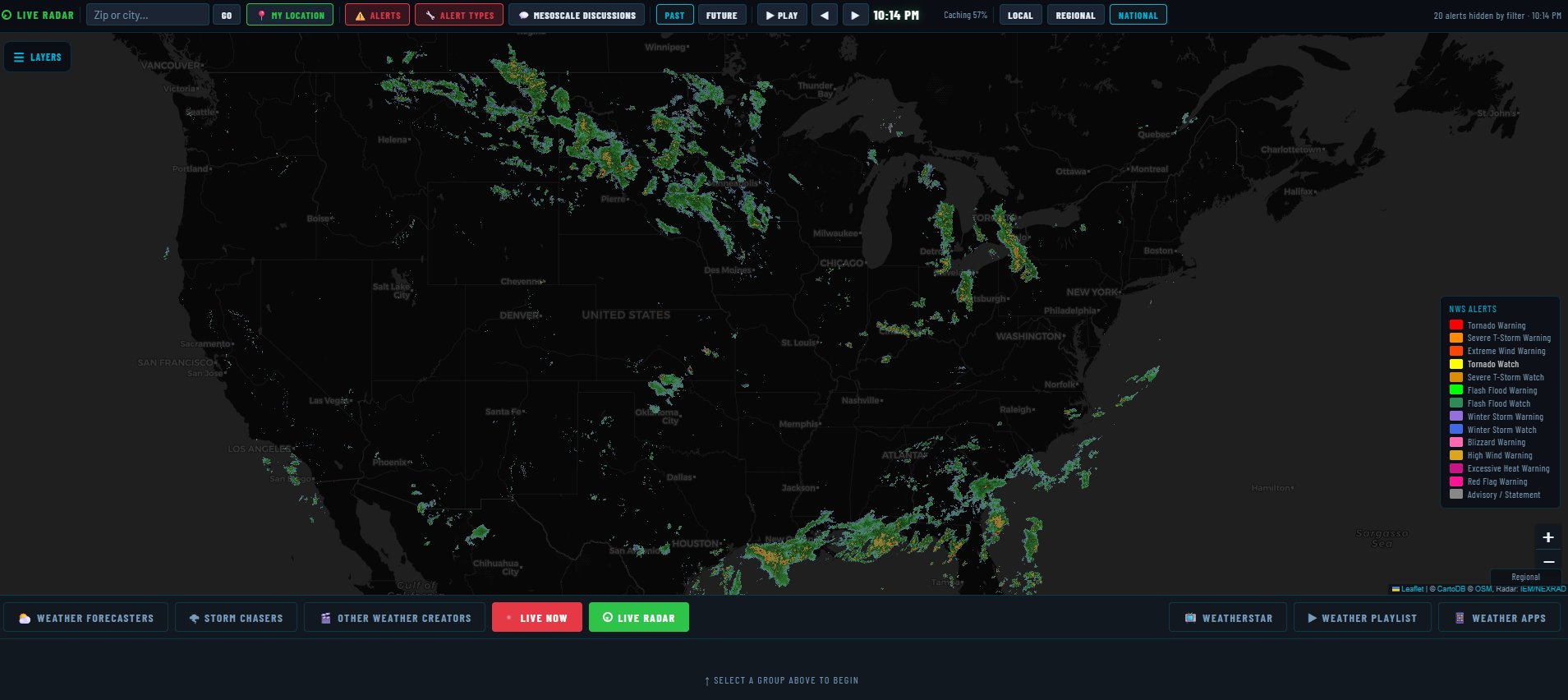
Task: Click the HOUSTON label on the map
Action: pos(696,543)
